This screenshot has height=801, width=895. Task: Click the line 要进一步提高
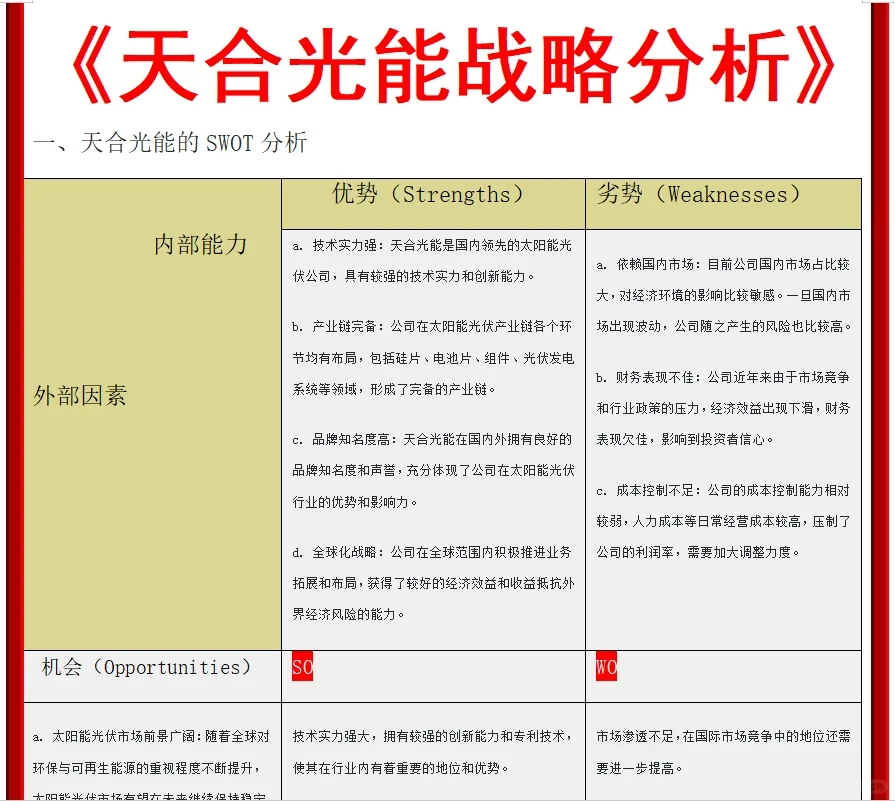coord(639,768)
